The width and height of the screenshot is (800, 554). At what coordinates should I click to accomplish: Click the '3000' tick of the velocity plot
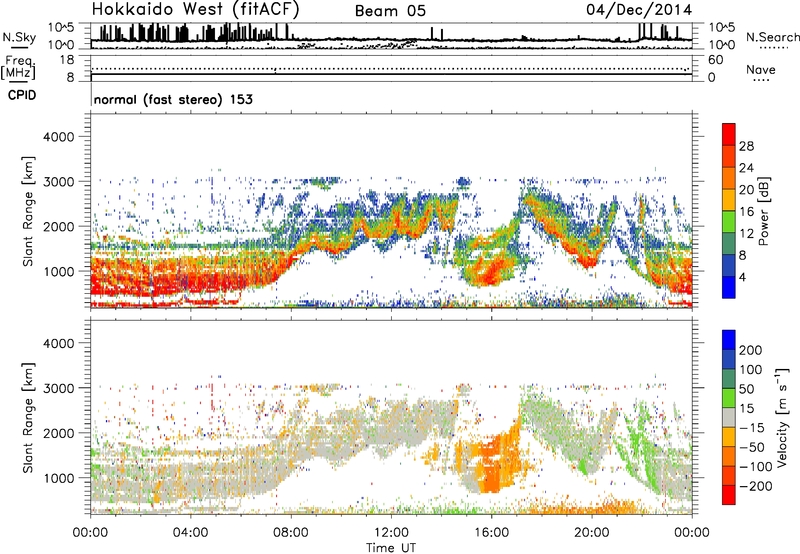point(58,388)
